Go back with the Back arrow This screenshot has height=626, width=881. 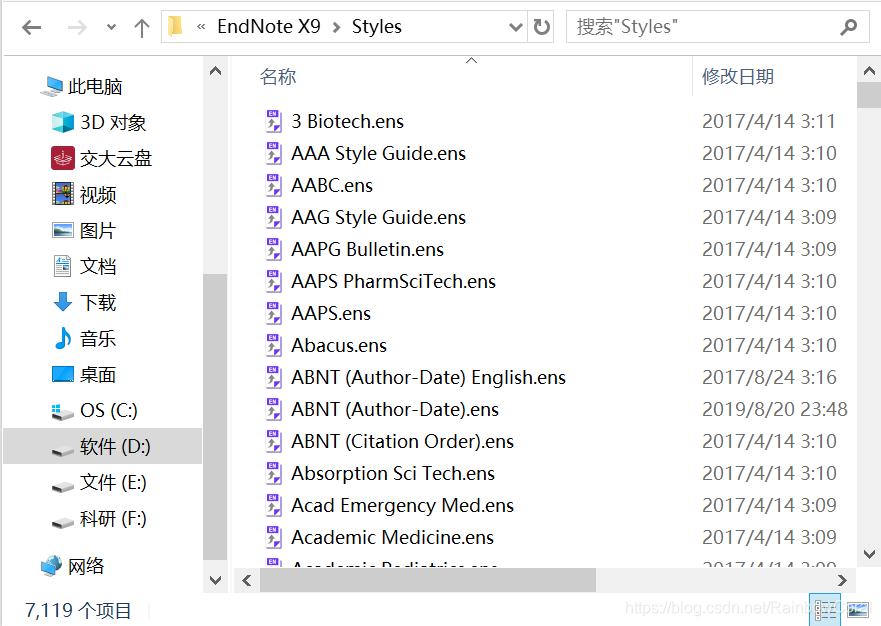tap(31, 27)
